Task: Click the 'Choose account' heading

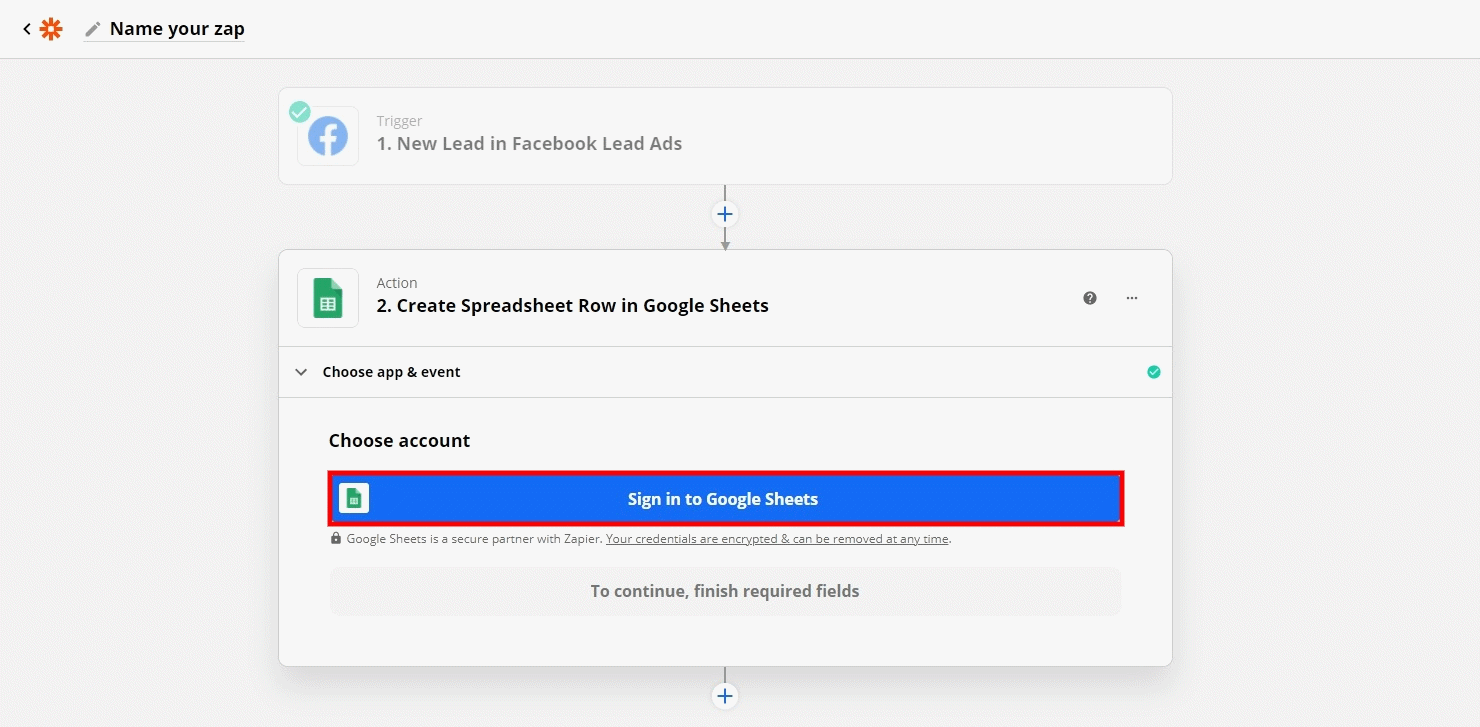Action: 399,441
